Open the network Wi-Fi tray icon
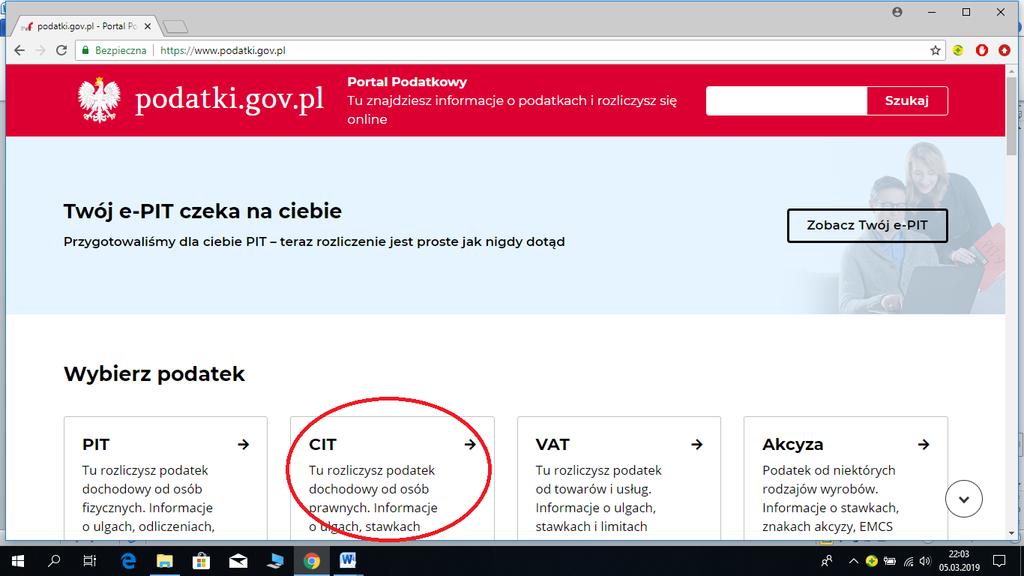This screenshot has width=1024, height=576. pyautogui.click(x=908, y=562)
